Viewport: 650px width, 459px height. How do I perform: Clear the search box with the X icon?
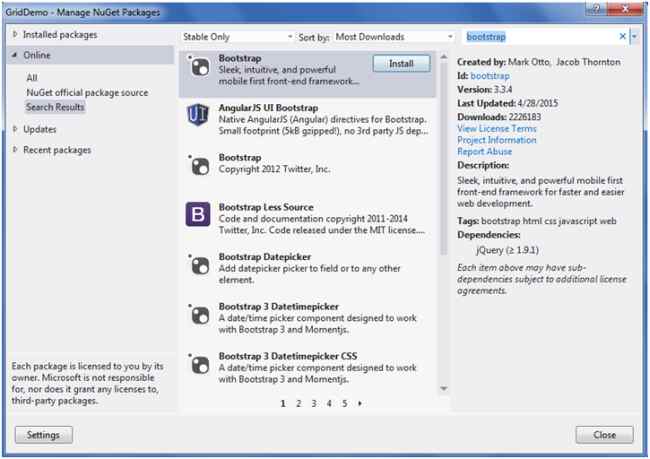[x=622, y=36]
